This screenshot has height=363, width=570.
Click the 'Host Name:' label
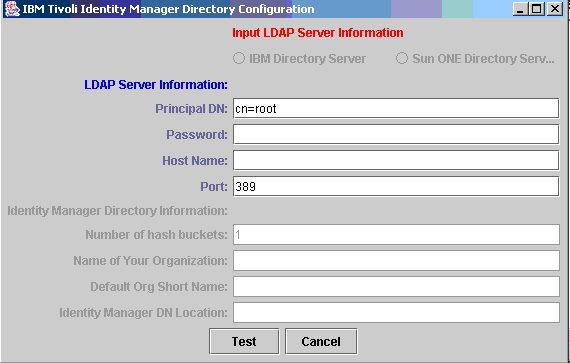coord(195,161)
